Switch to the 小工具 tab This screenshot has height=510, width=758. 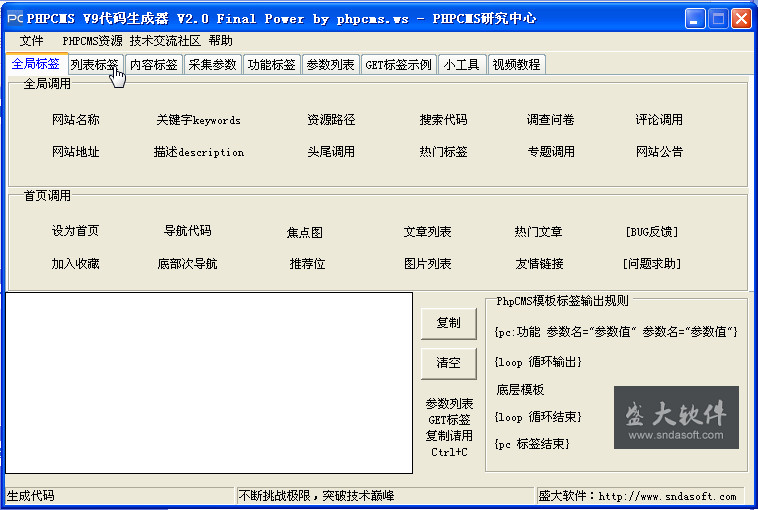[x=461, y=64]
